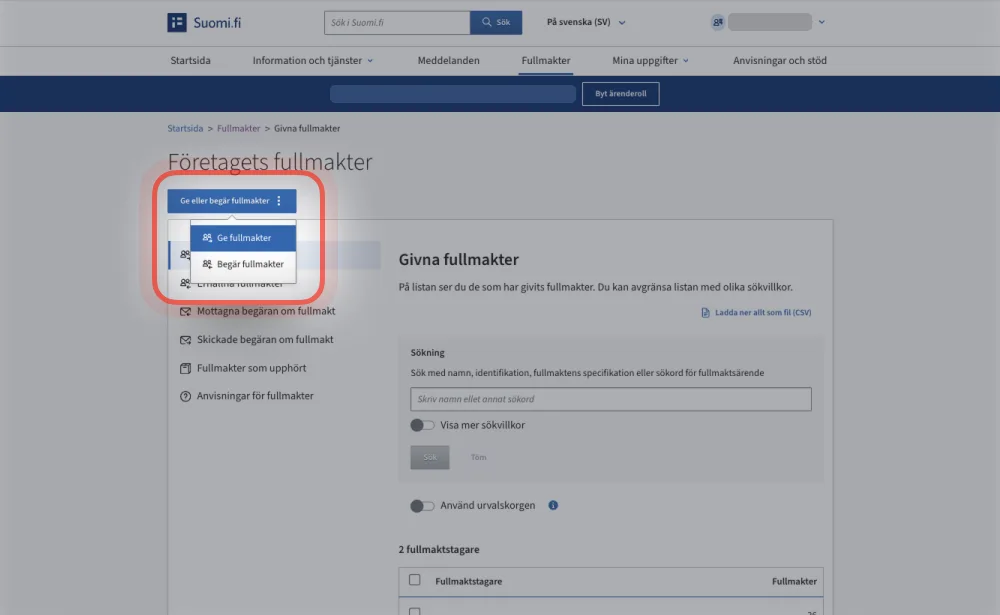Click the Fullmaktstagare column header
This screenshot has width=1000, height=615.
pyautogui.click(x=469, y=581)
